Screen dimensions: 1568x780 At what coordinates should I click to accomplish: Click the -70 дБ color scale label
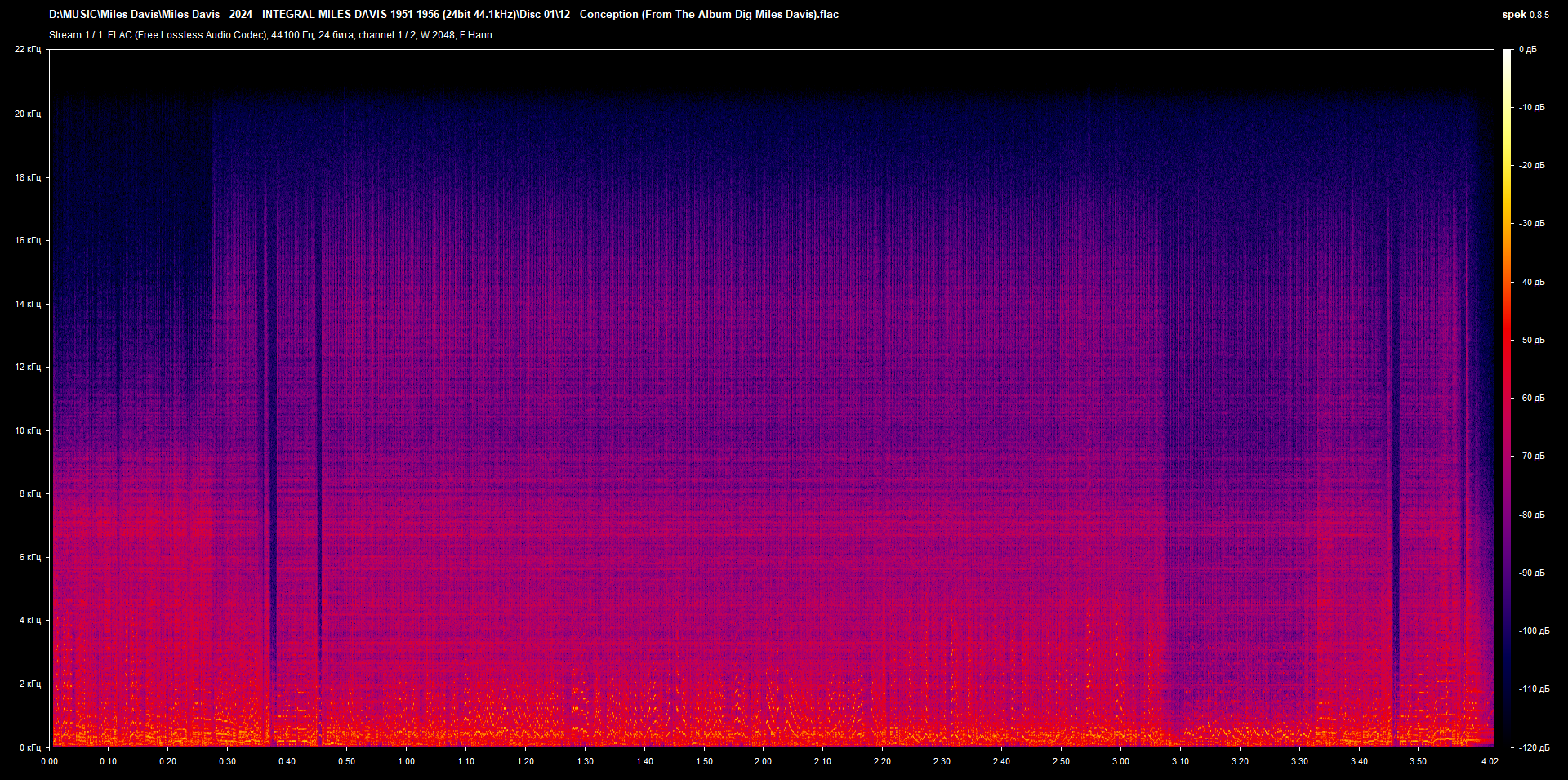1531,456
